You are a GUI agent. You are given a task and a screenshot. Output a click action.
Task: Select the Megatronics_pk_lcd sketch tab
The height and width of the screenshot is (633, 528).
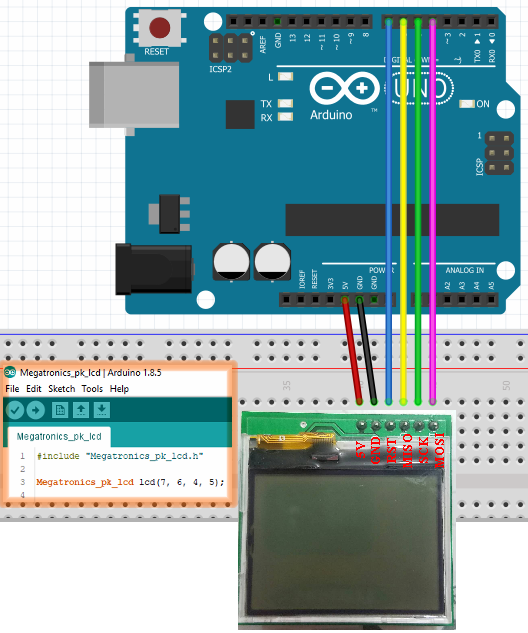pos(59,436)
